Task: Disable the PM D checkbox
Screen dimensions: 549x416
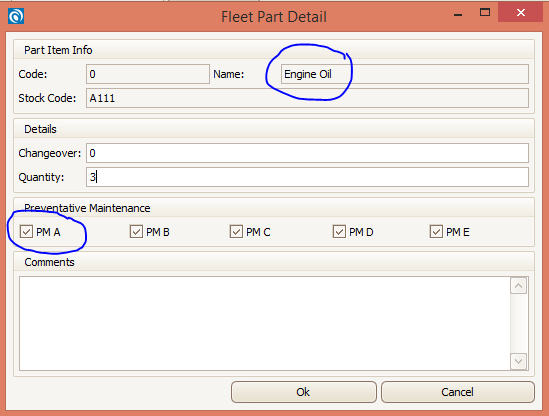Action: 339,232
